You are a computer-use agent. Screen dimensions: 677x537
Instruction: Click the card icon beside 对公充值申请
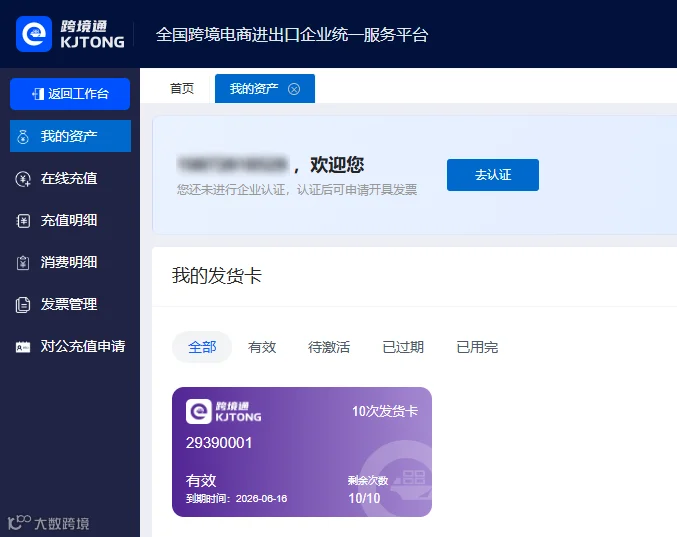(23, 347)
